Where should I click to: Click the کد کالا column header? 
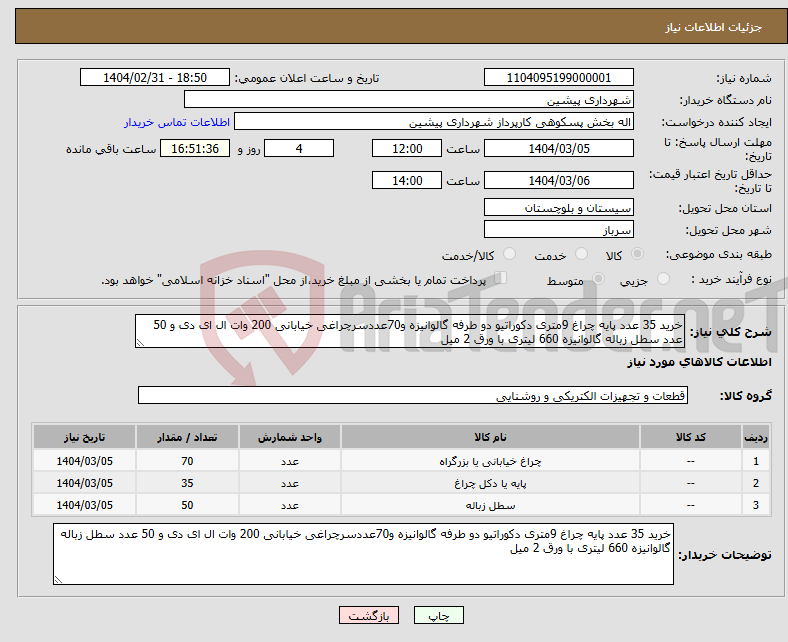(691, 437)
